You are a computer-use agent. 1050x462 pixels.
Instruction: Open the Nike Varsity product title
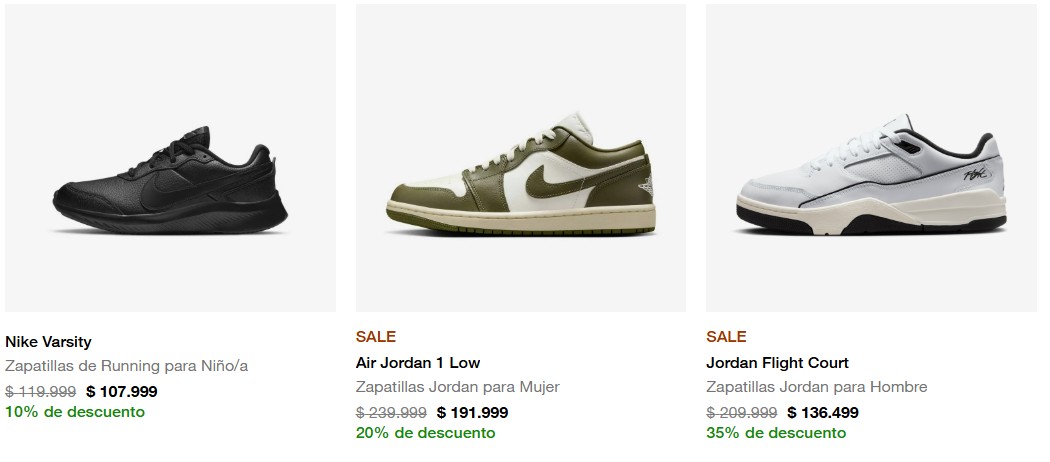[48, 342]
